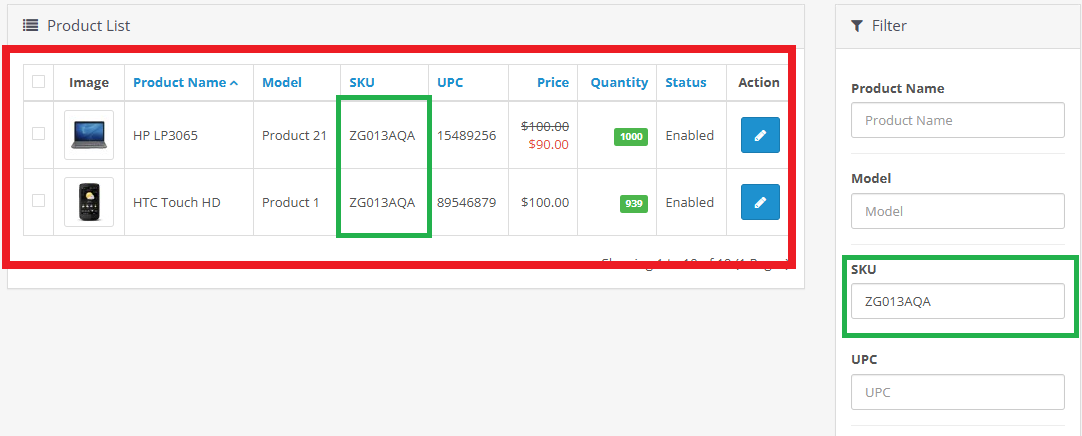Sort the table by UPC column
Screen dimensions: 1082x436
pyautogui.click(x=450, y=82)
